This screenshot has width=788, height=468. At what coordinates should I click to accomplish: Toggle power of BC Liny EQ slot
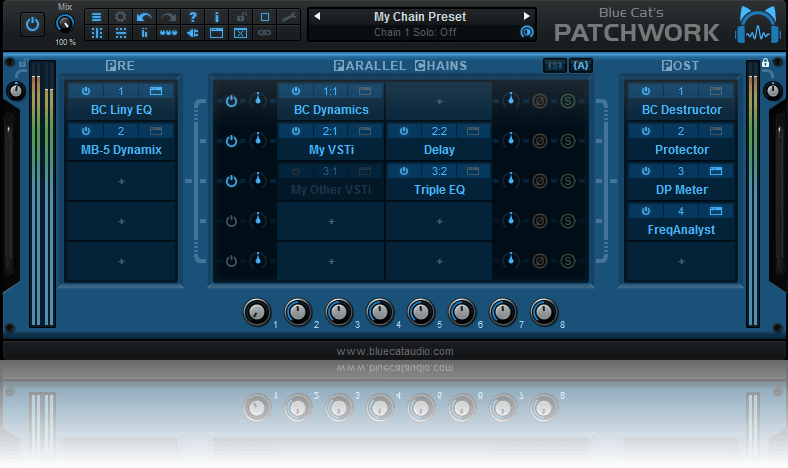coord(86,91)
